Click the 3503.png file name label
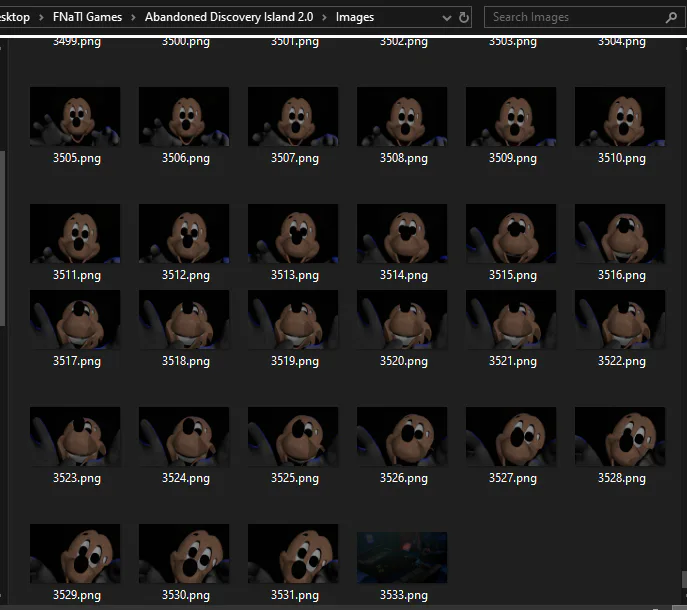The width and height of the screenshot is (687, 610). coord(513,42)
